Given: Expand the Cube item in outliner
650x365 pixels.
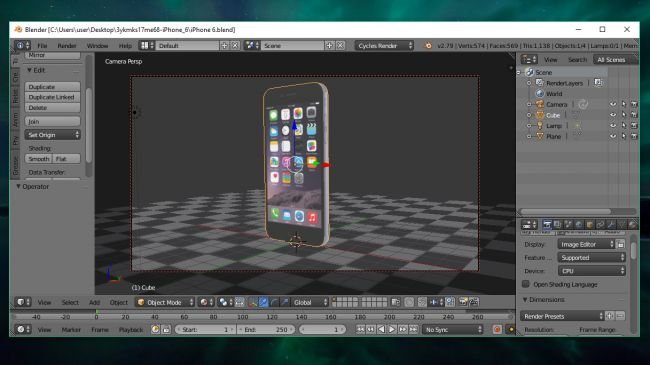Looking at the screenshot, I should (x=529, y=115).
